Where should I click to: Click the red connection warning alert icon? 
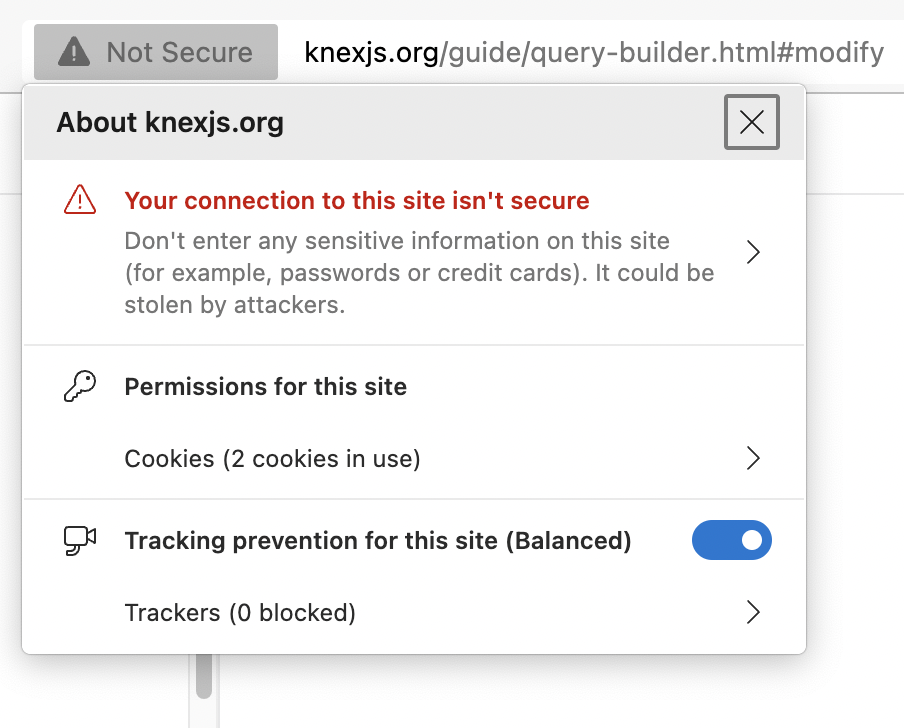pyautogui.click(x=80, y=200)
